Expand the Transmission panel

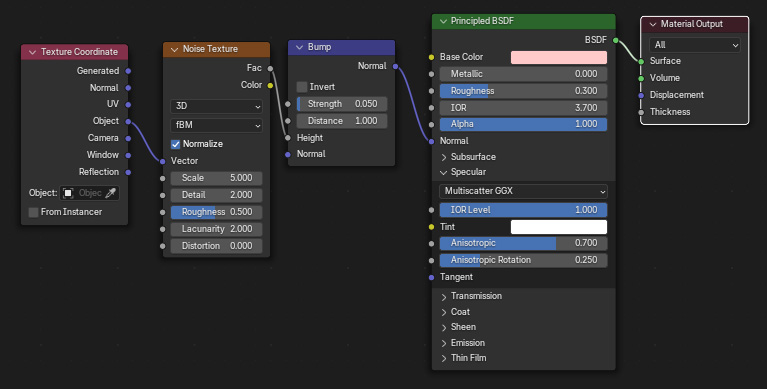click(471, 296)
